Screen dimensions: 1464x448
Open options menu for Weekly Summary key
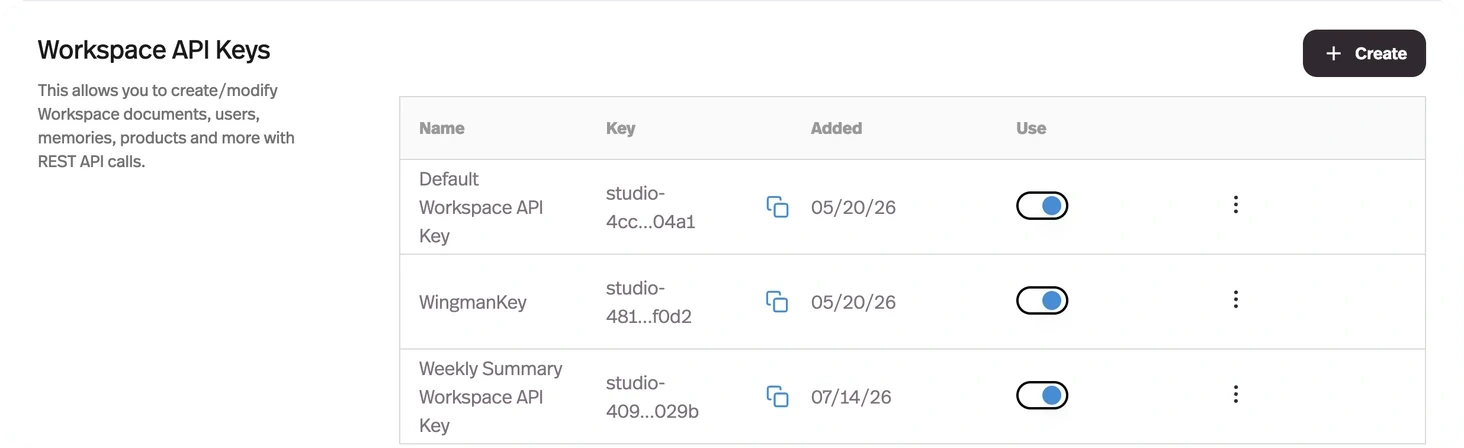click(1235, 395)
